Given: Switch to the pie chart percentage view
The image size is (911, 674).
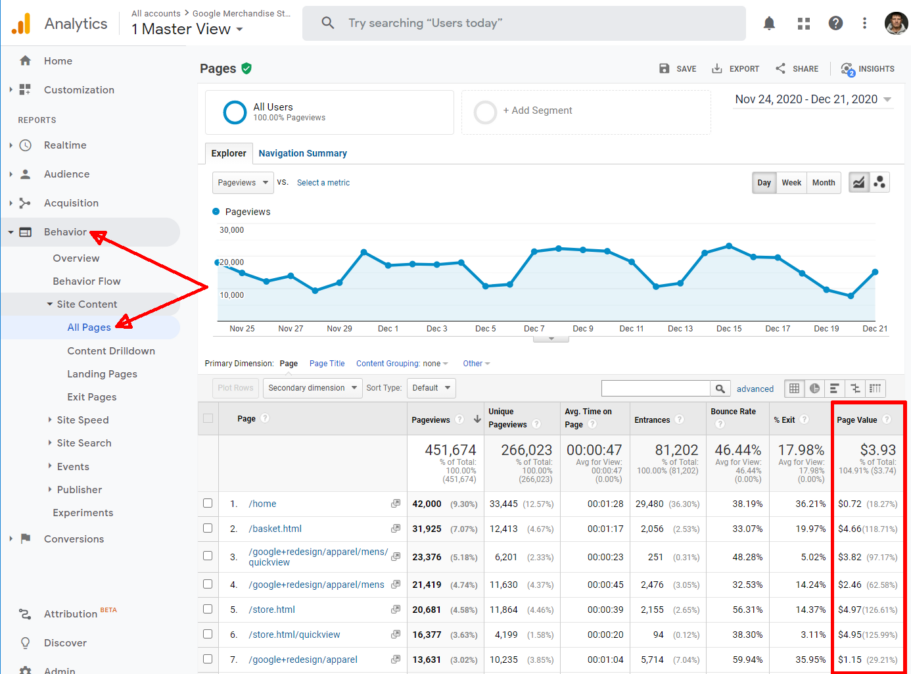Looking at the screenshot, I should click(x=814, y=388).
